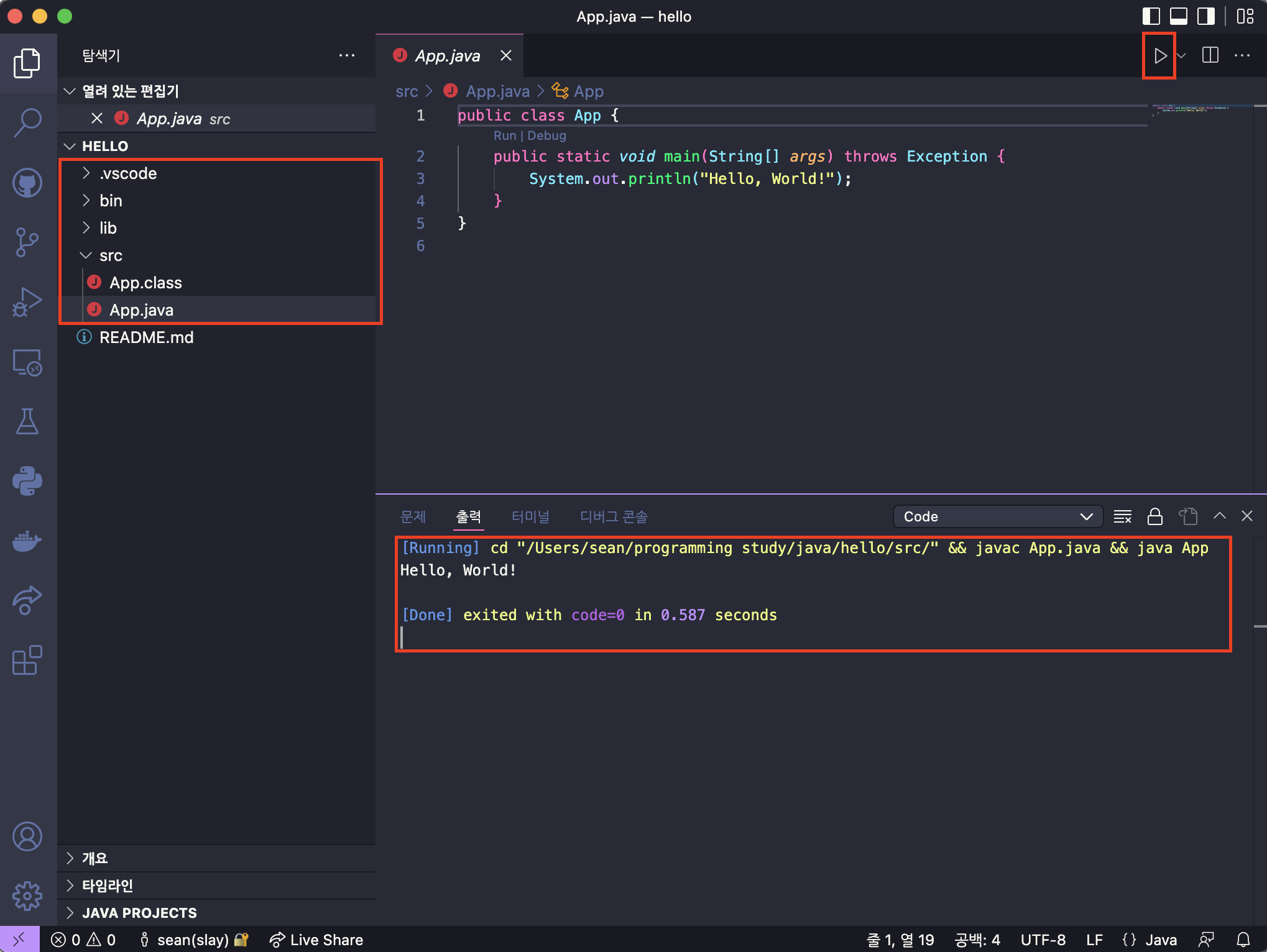Toggle the output auto-scroll lock

click(1155, 516)
